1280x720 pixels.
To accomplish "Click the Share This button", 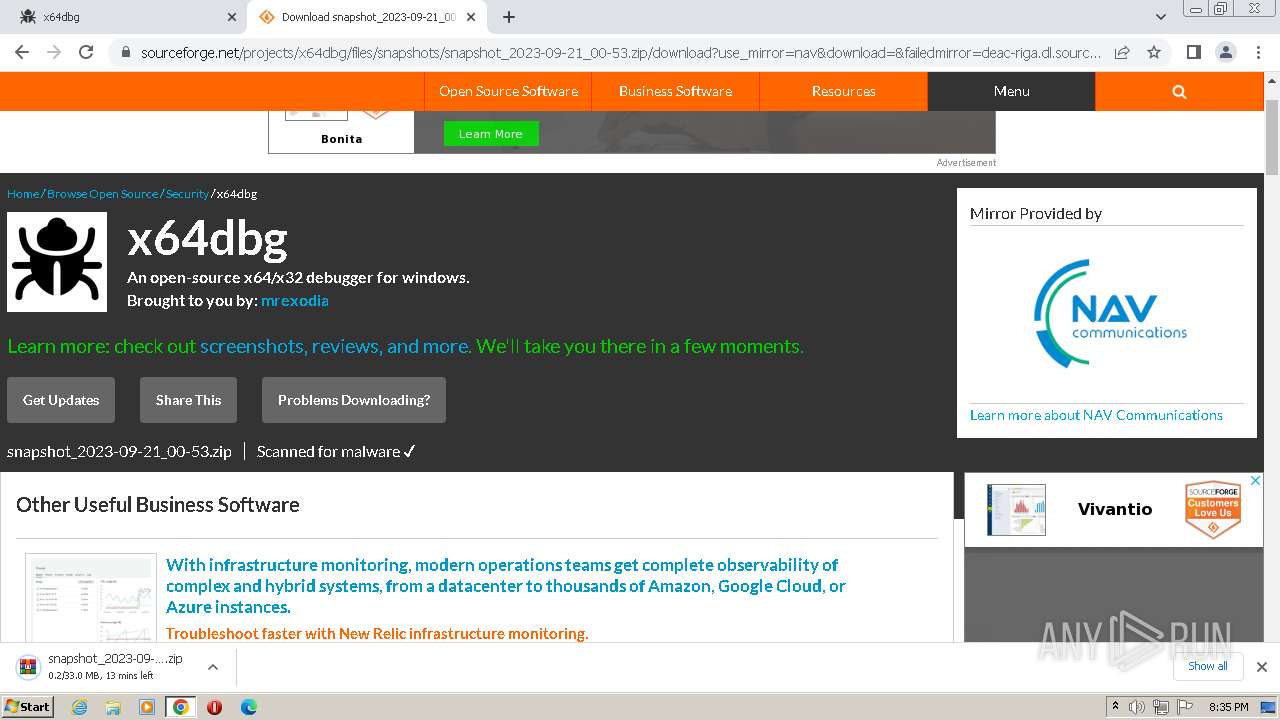I will click(188, 400).
